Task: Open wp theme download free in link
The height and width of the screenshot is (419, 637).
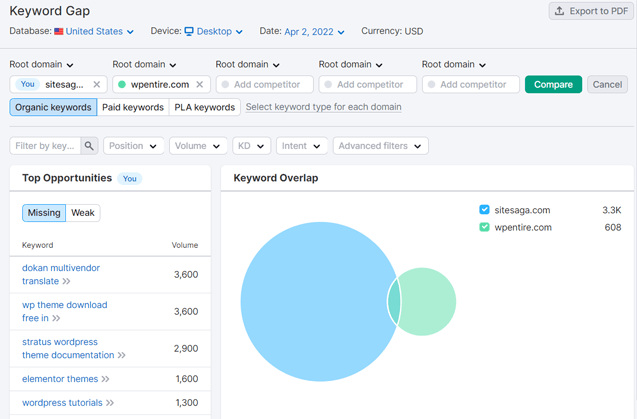Action: click(65, 311)
